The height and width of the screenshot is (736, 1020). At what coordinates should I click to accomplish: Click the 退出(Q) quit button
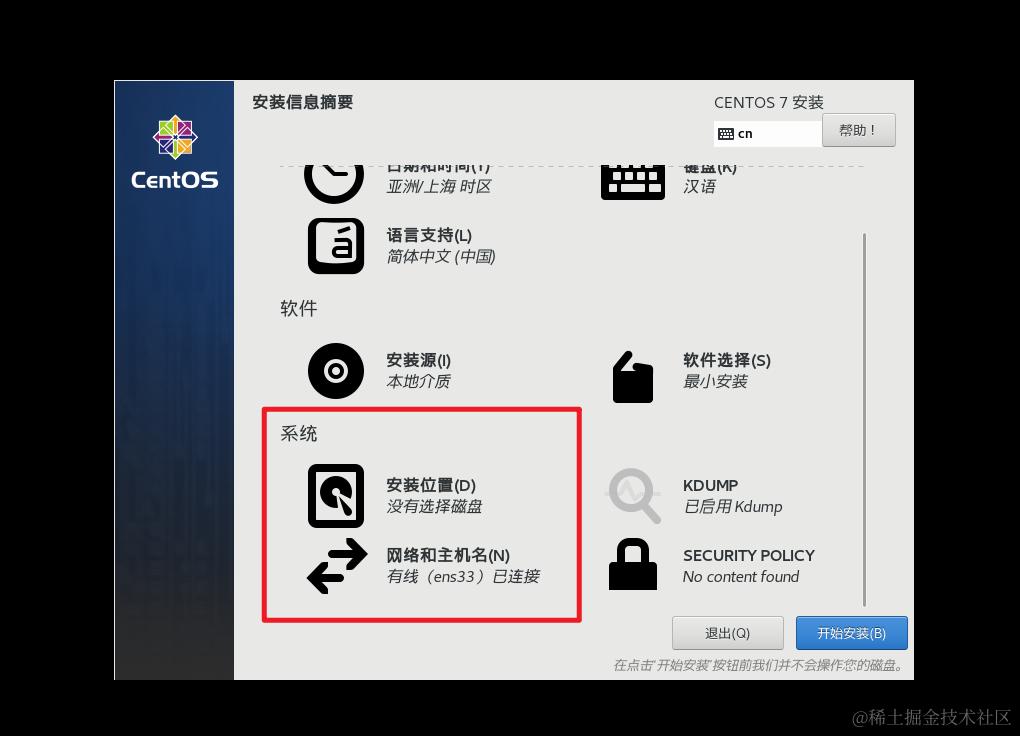point(727,633)
